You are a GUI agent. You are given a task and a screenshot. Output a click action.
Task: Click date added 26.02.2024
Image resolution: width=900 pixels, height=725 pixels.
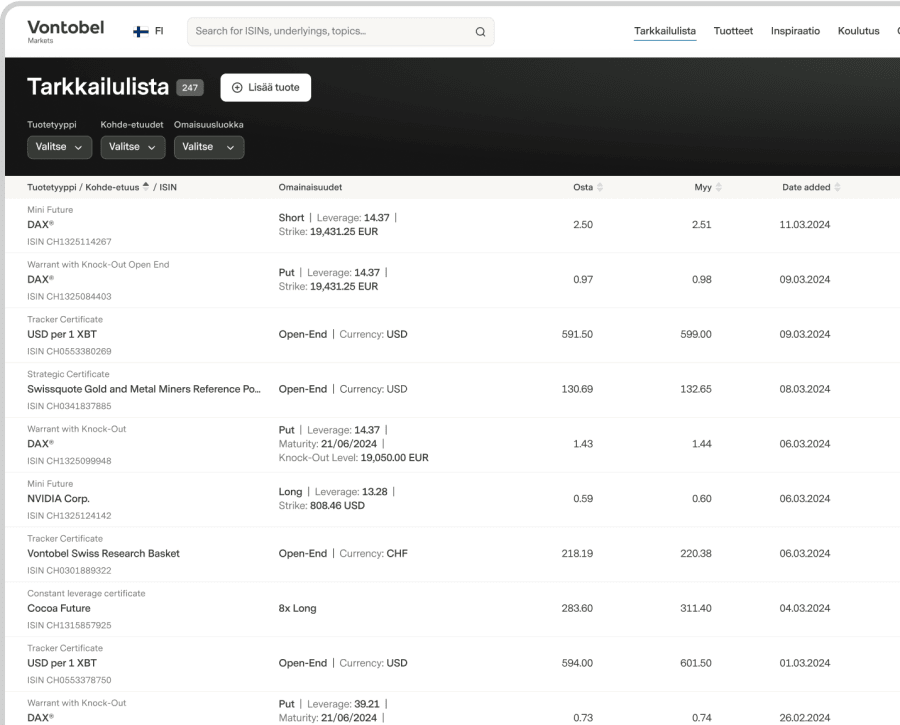[x=805, y=718]
